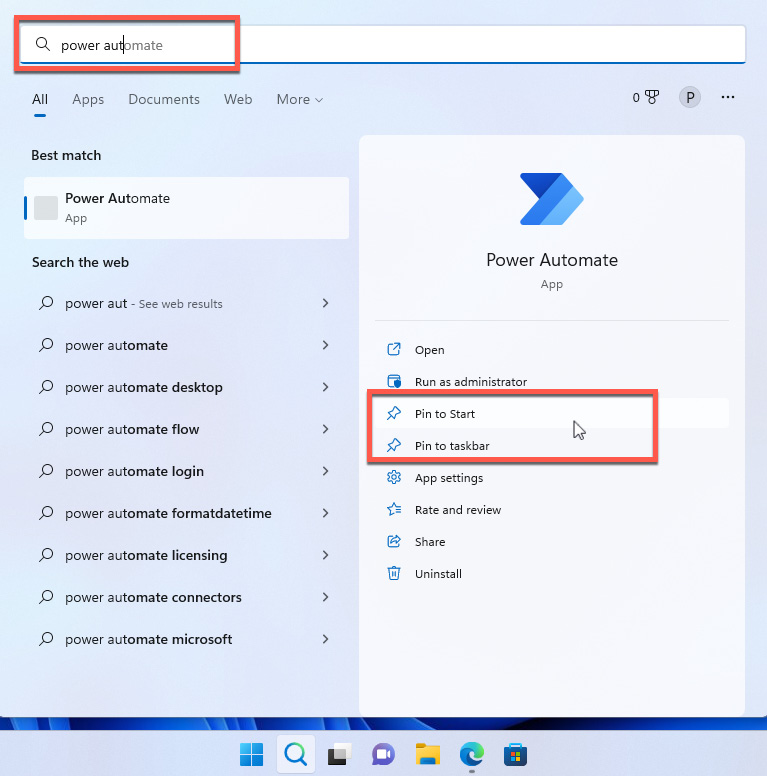
Task: Click the P account avatar
Action: point(689,97)
